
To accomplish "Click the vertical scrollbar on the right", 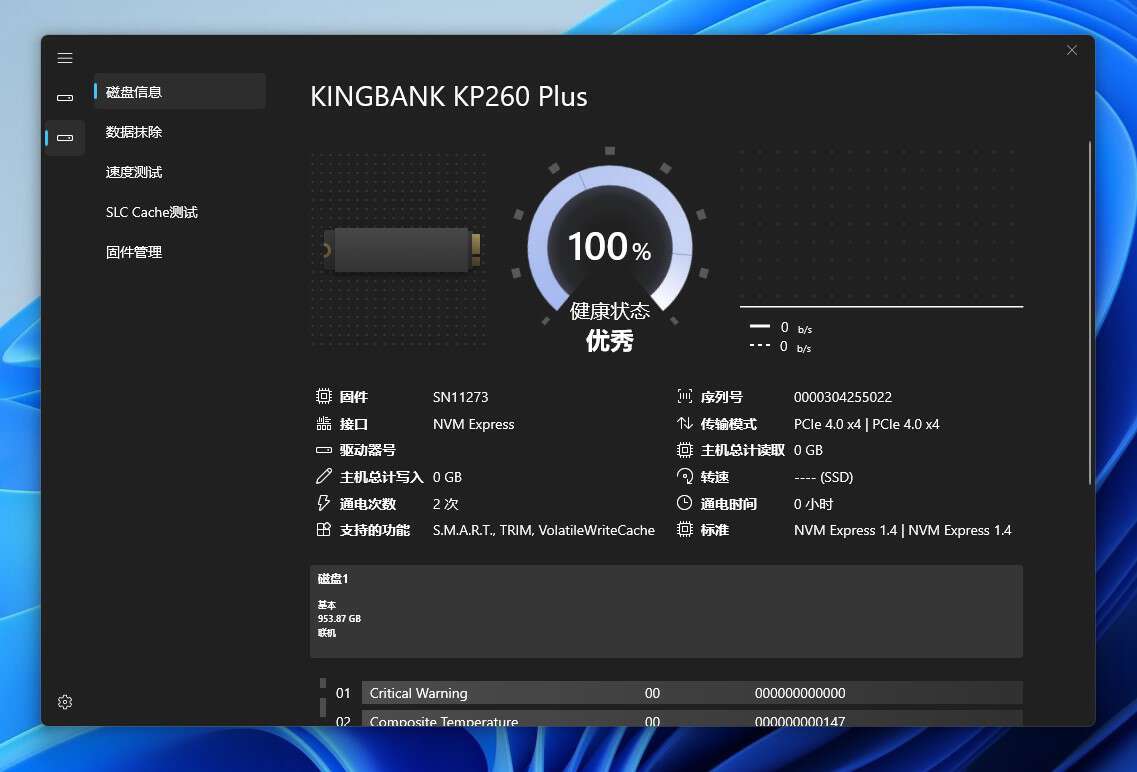I will tap(1090, 312).
